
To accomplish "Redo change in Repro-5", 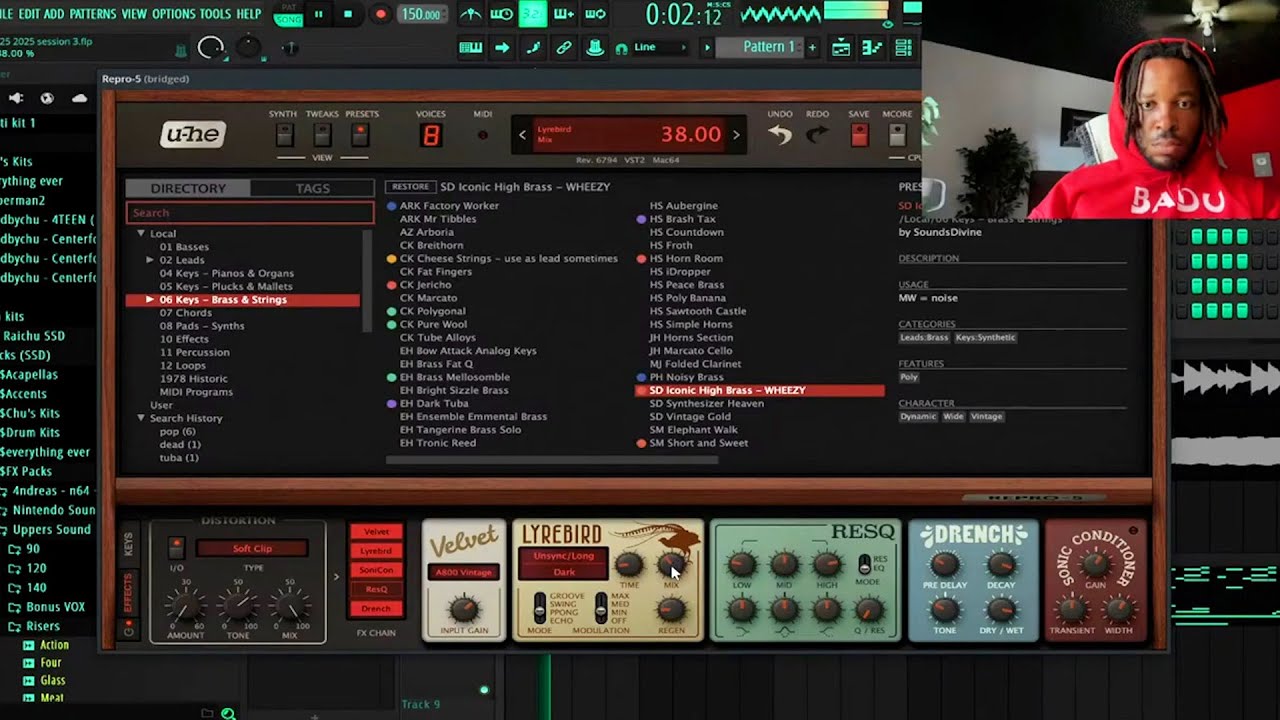I will [x=819, y=135].
